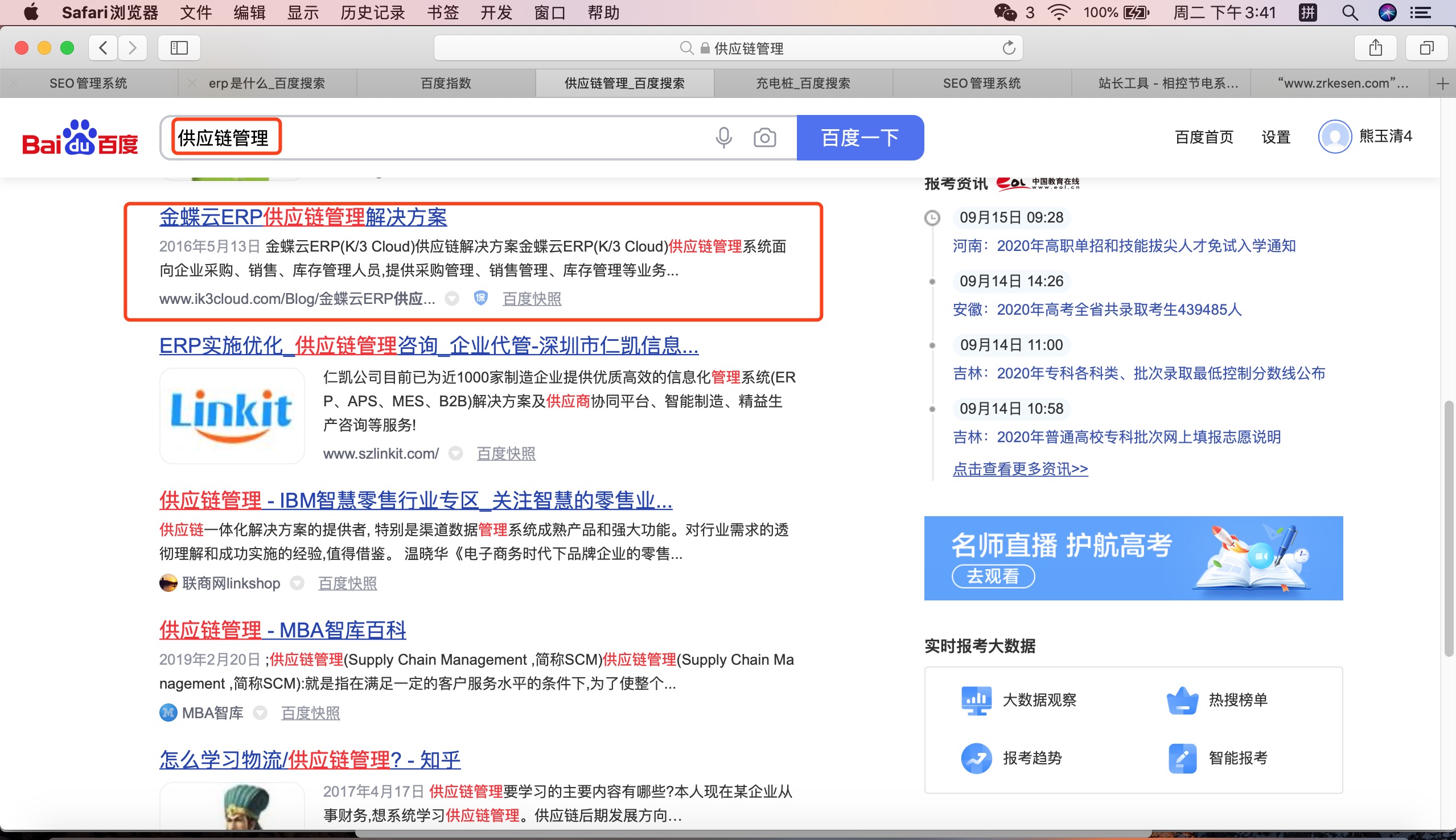The width and height of the screenshot is (1456, 840).
Task: Click the Baidu logo
Action: pos(80,138)
